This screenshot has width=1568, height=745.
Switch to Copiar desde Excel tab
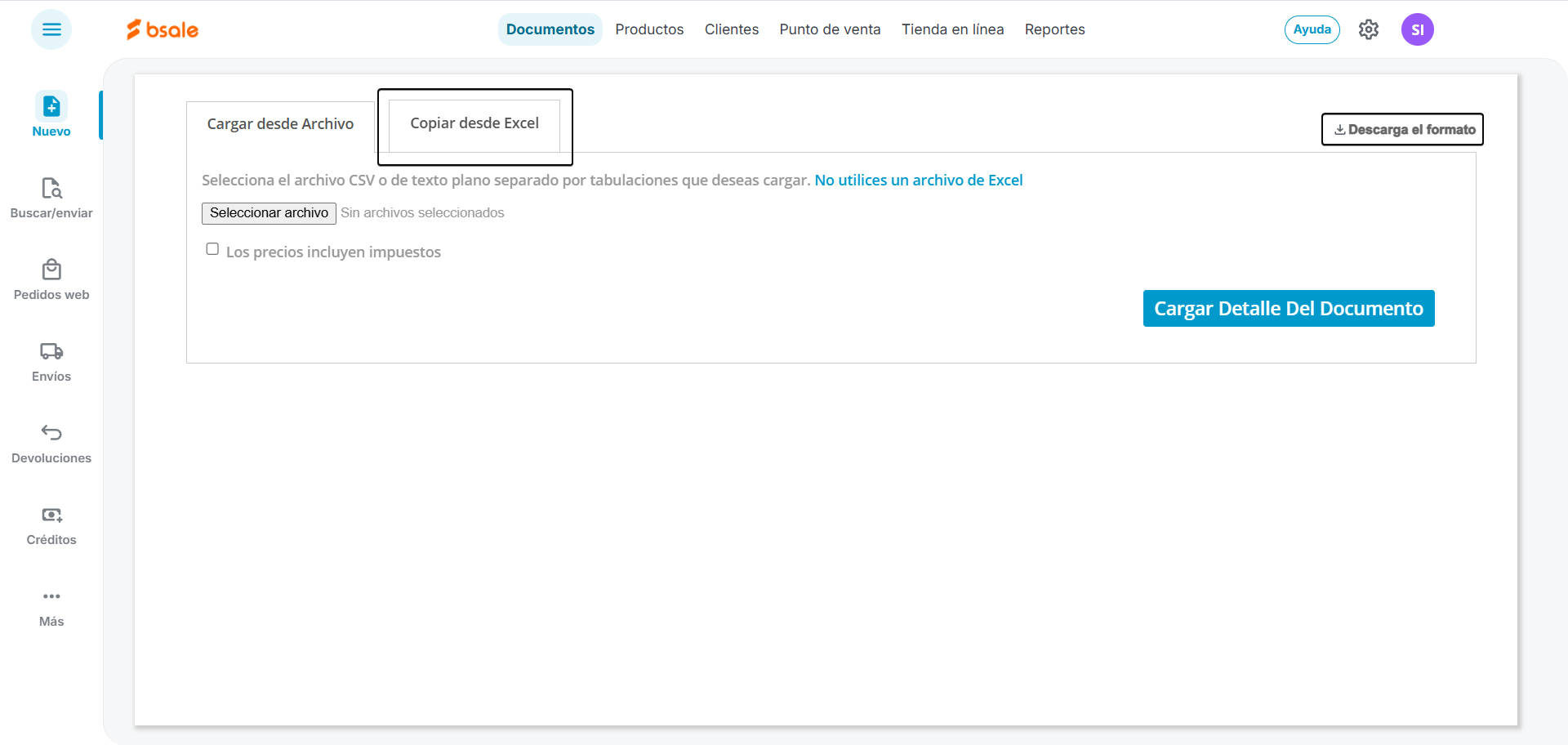tap(474, 124)
